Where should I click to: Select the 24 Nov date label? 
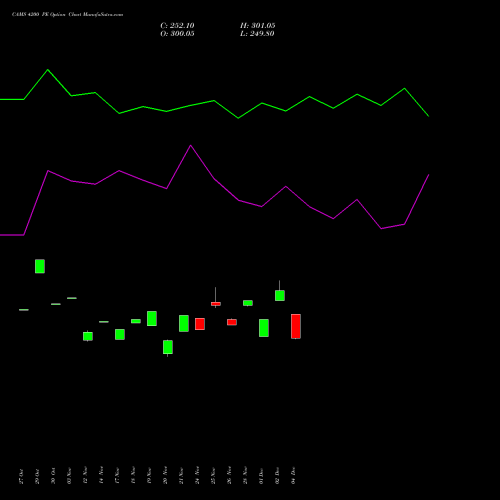[197, 476]
